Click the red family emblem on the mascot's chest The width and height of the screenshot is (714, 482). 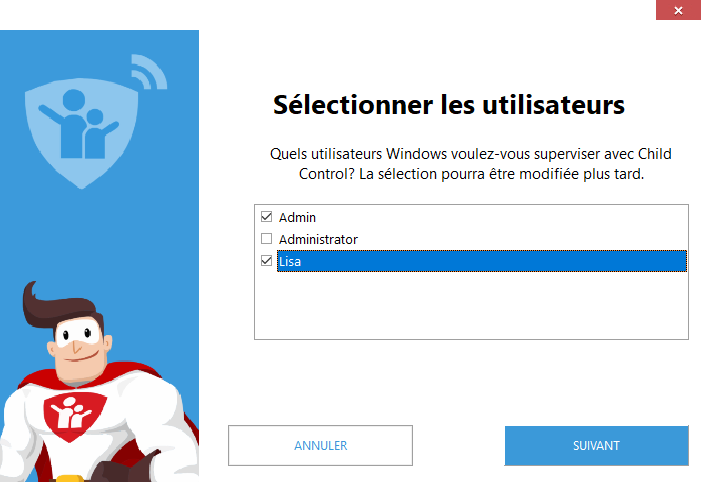tap(75, 415)
